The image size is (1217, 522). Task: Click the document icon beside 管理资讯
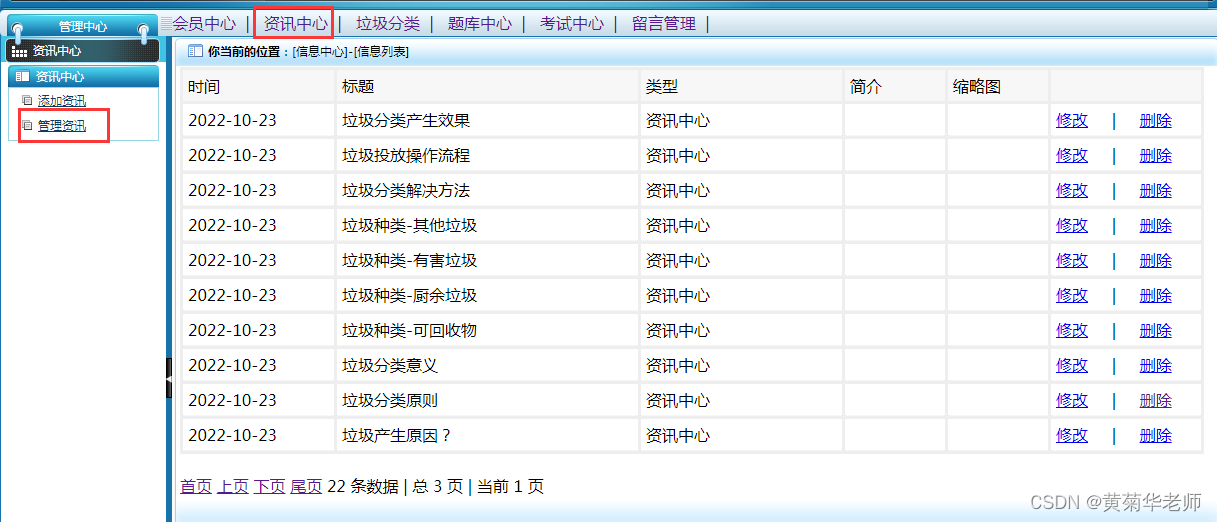27,125
